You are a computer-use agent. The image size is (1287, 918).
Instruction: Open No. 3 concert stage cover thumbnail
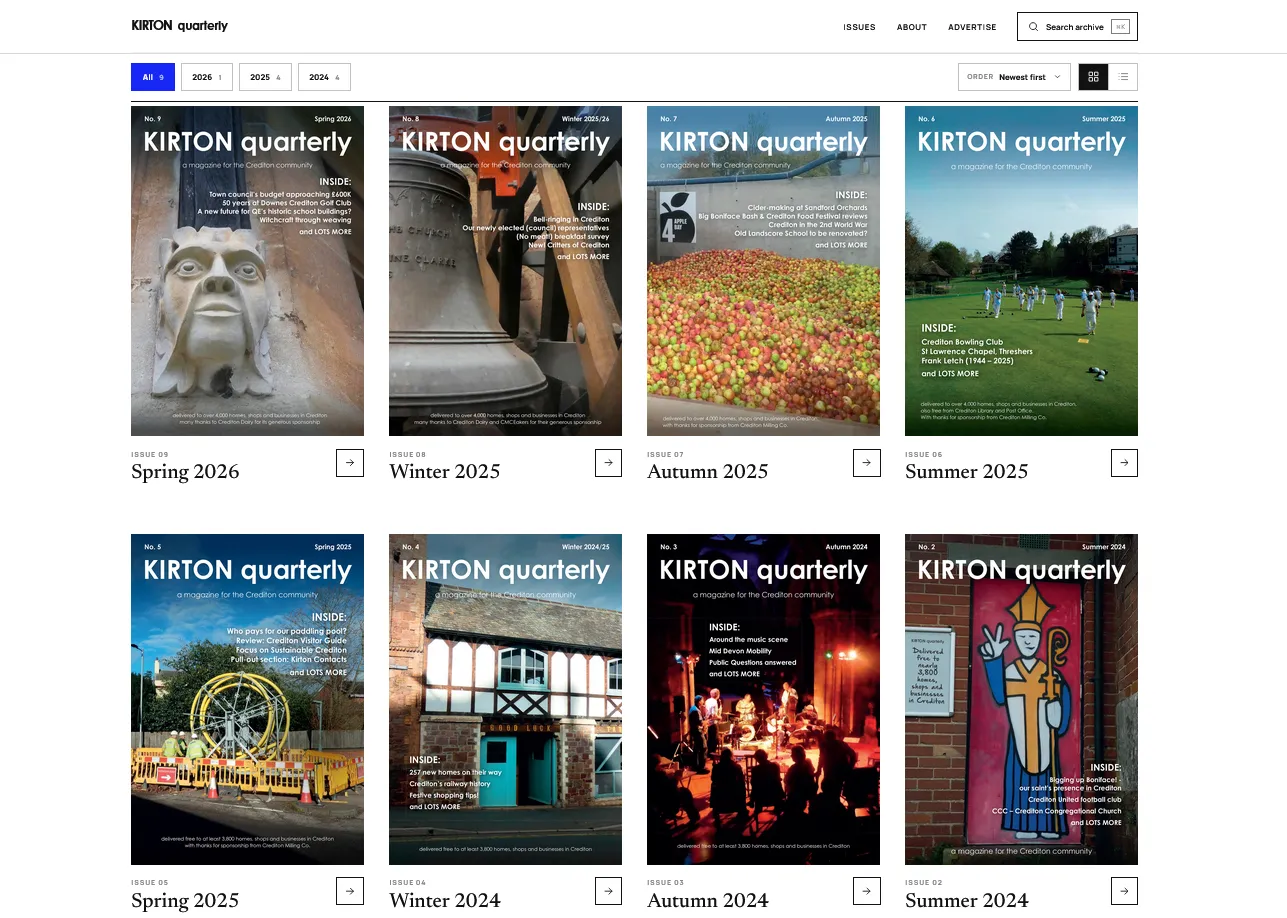click(763, 699)
